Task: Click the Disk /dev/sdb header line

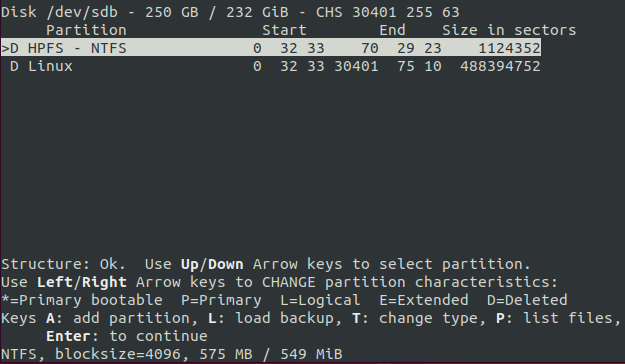Action: point(230,12)
